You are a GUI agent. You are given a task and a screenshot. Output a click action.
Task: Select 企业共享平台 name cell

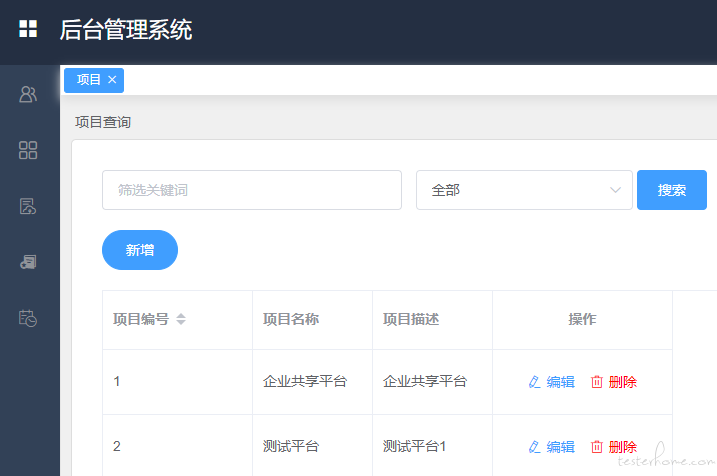pos(312,382)
